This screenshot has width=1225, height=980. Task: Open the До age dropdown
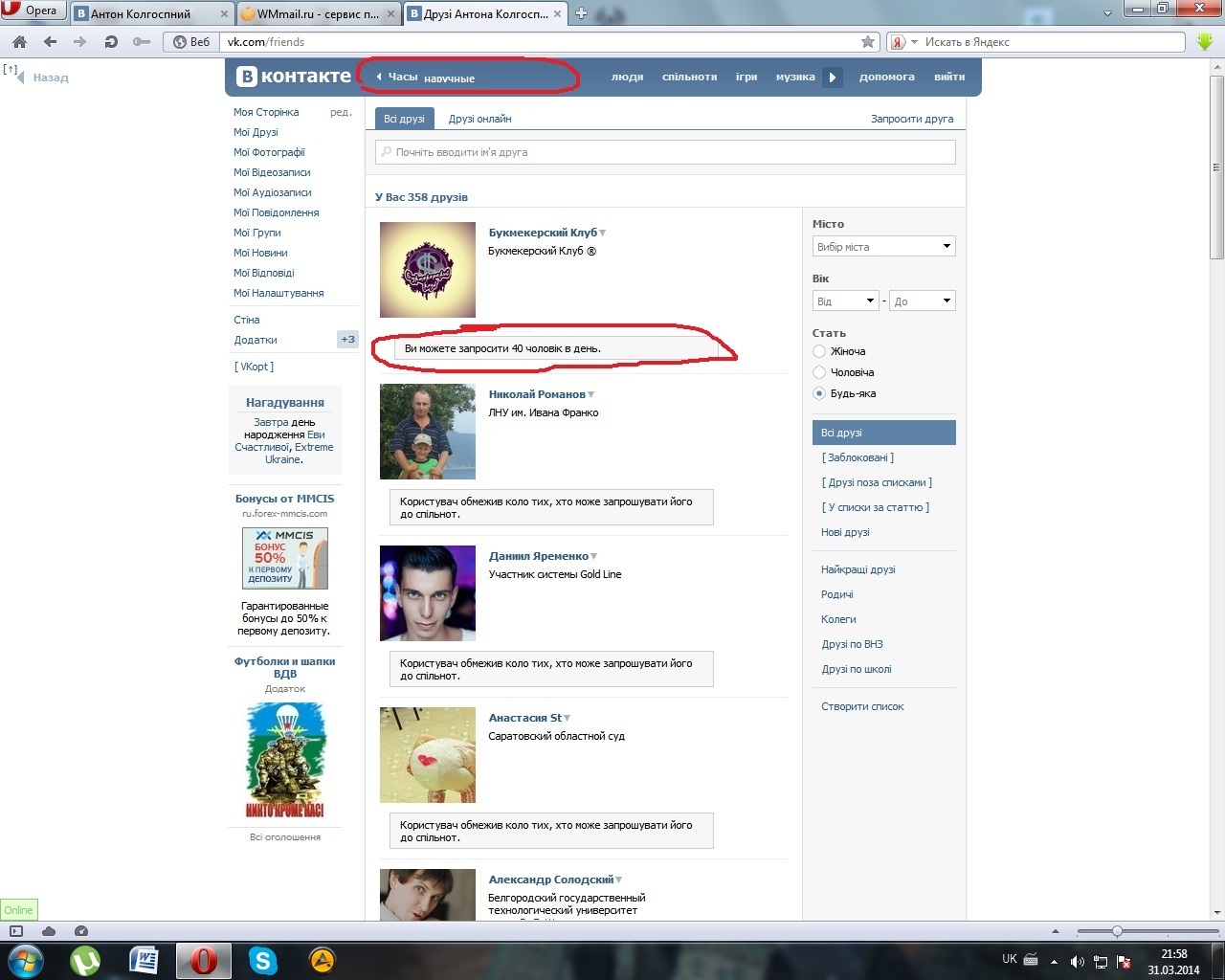coord(923,301)
